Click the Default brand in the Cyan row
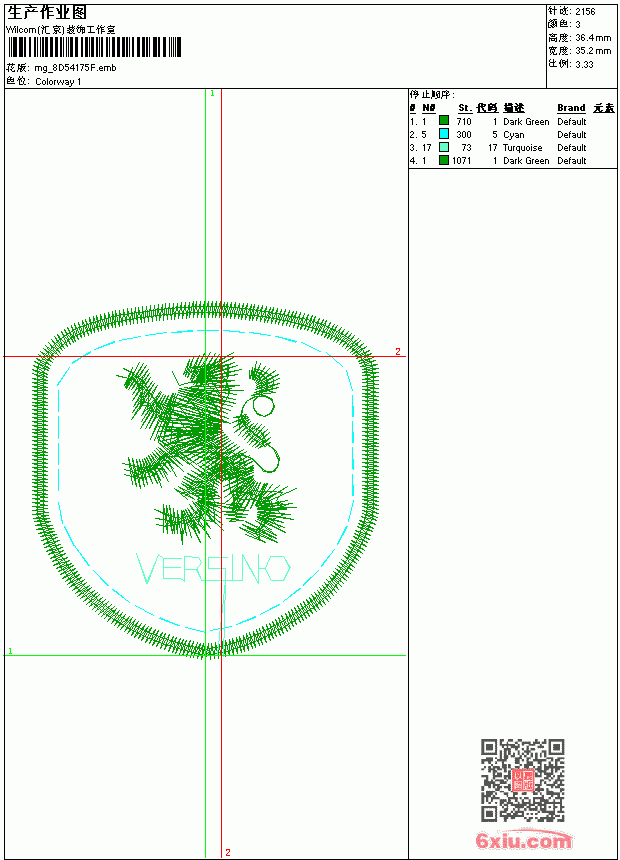 572,134
